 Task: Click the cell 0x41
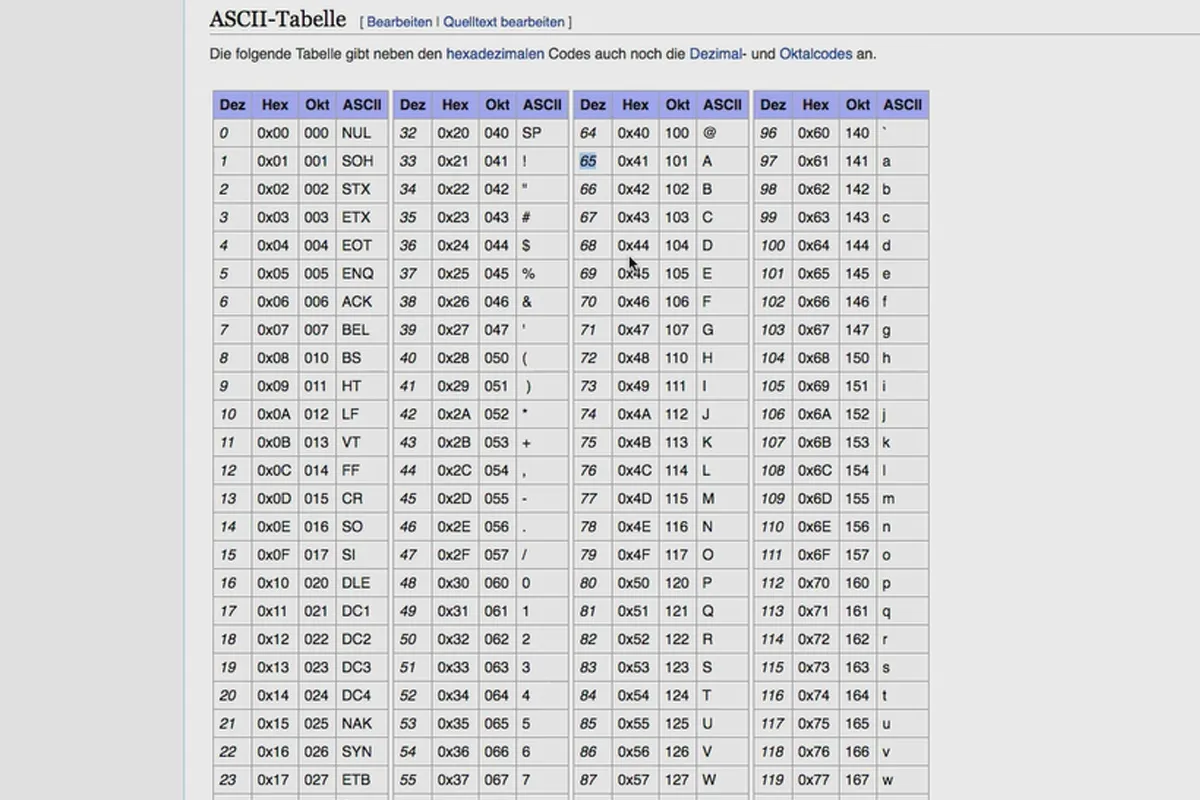[634, 161]
